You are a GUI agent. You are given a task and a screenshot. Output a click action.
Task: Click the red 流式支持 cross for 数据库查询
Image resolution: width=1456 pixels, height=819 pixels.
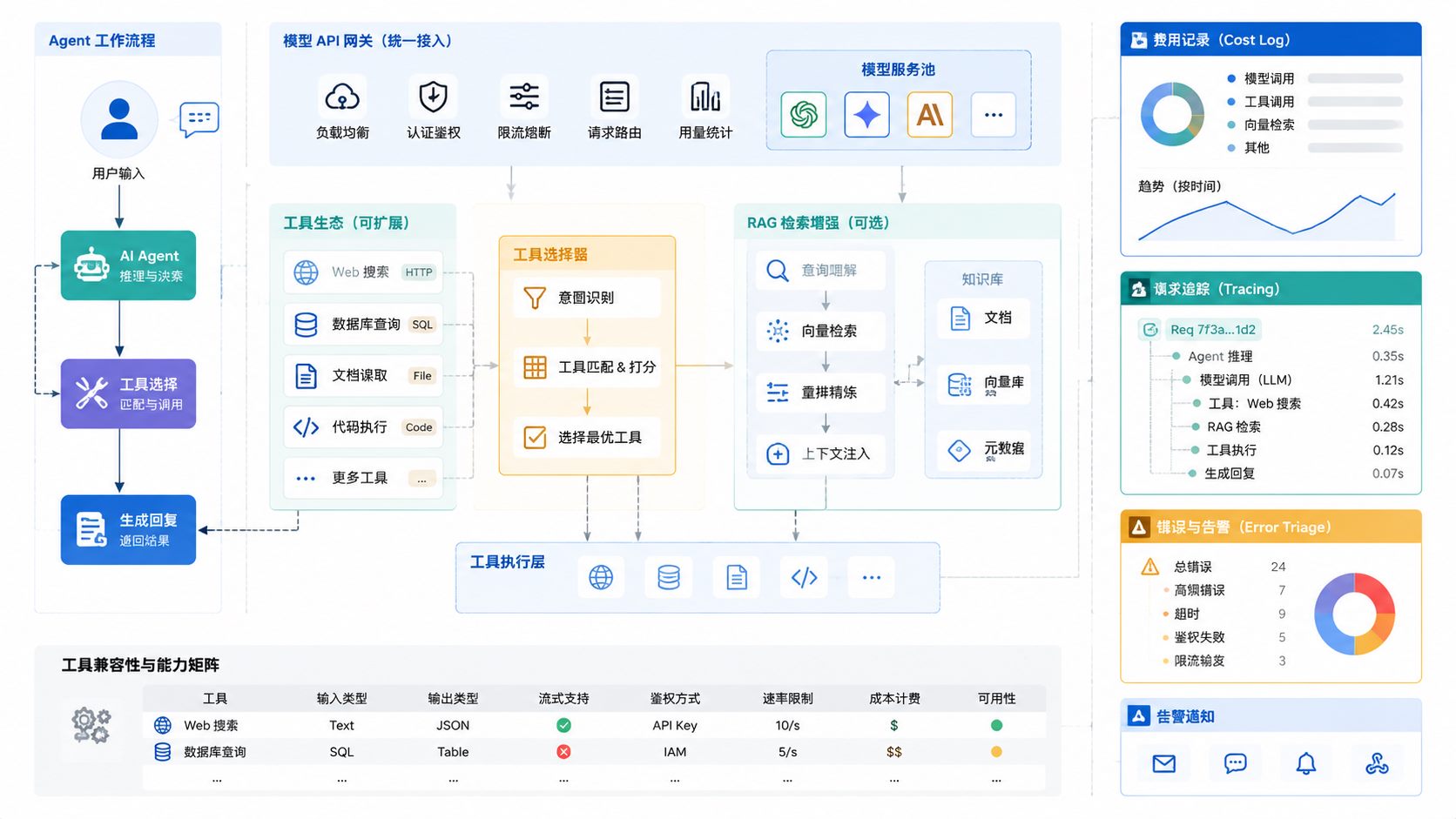pyautogui.click(x=563, y=752)
